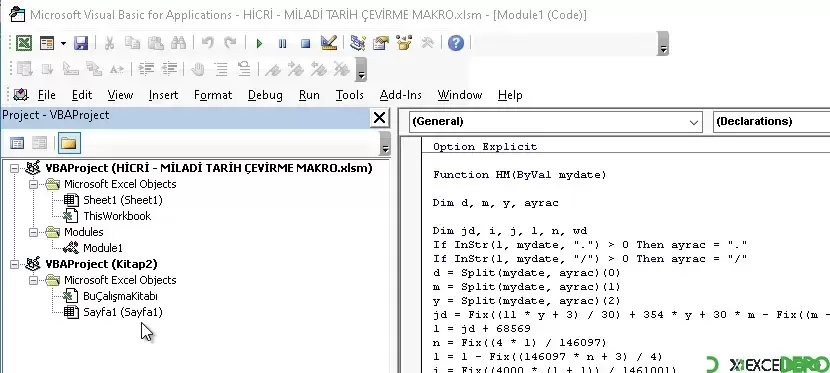Toggle breakpoint with the hand icon
Image resolution: width=830 pixels, height=373 pixels.
pos(198,69)
